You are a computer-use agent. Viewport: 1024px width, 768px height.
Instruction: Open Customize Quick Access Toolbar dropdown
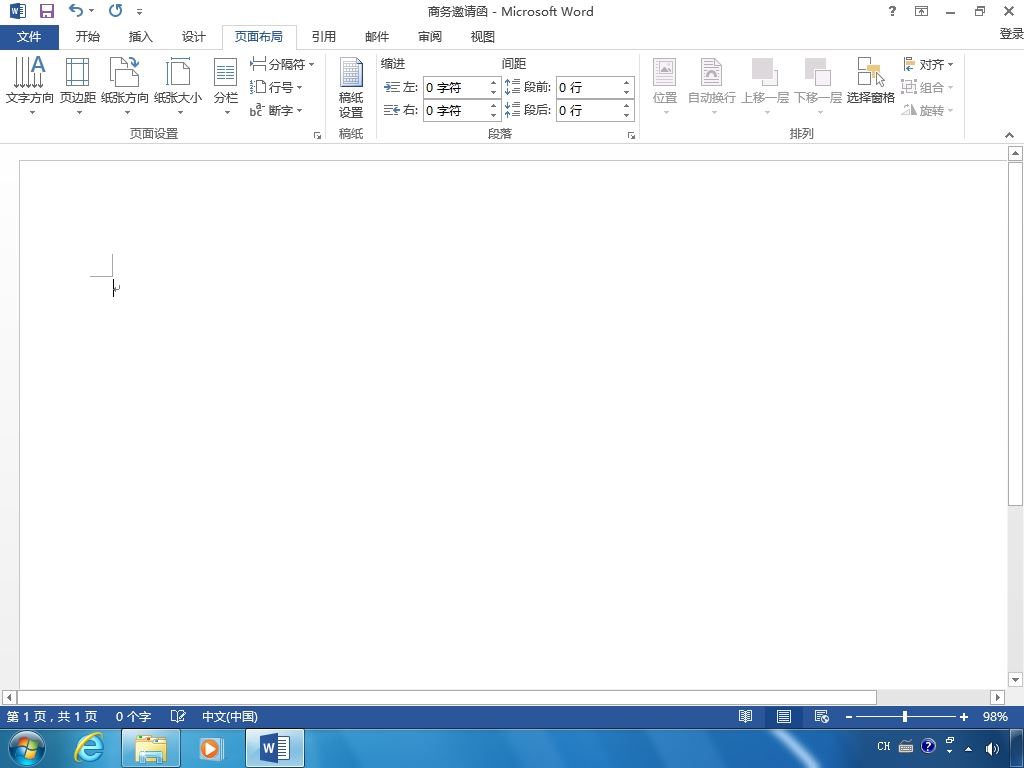pos(139,12)
